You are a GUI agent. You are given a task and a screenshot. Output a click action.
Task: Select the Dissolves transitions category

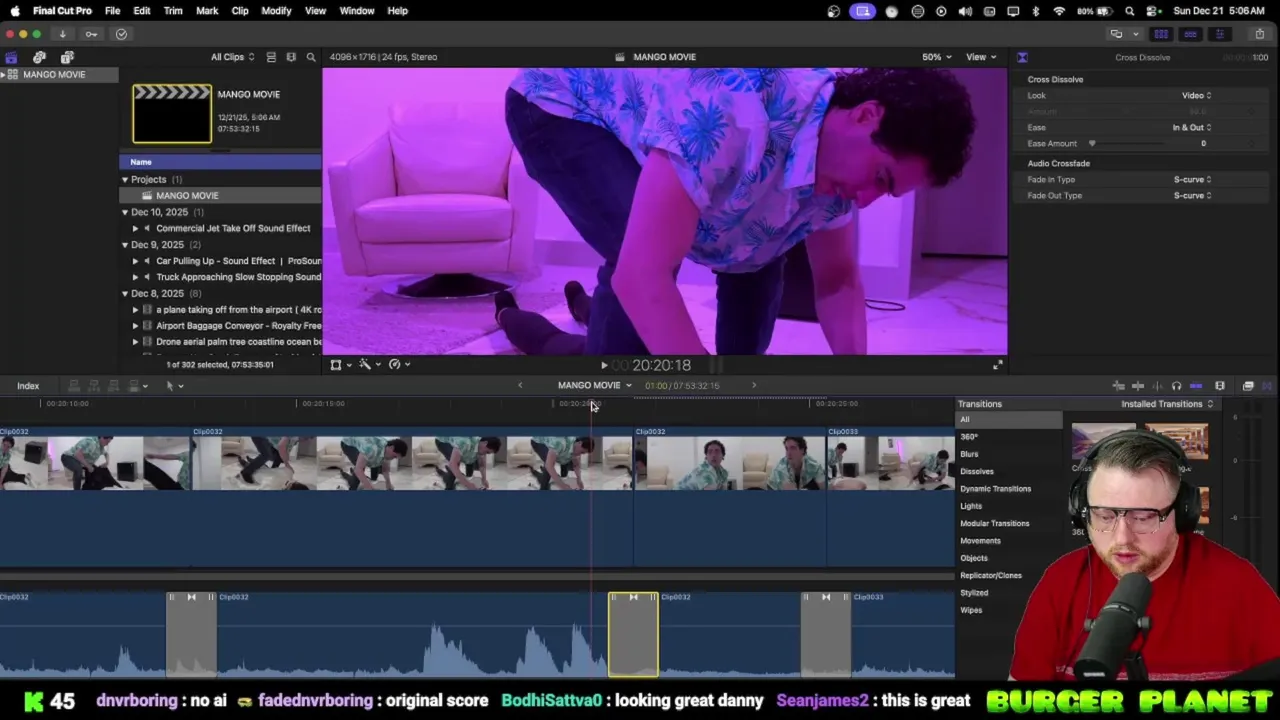pos(977,471)
